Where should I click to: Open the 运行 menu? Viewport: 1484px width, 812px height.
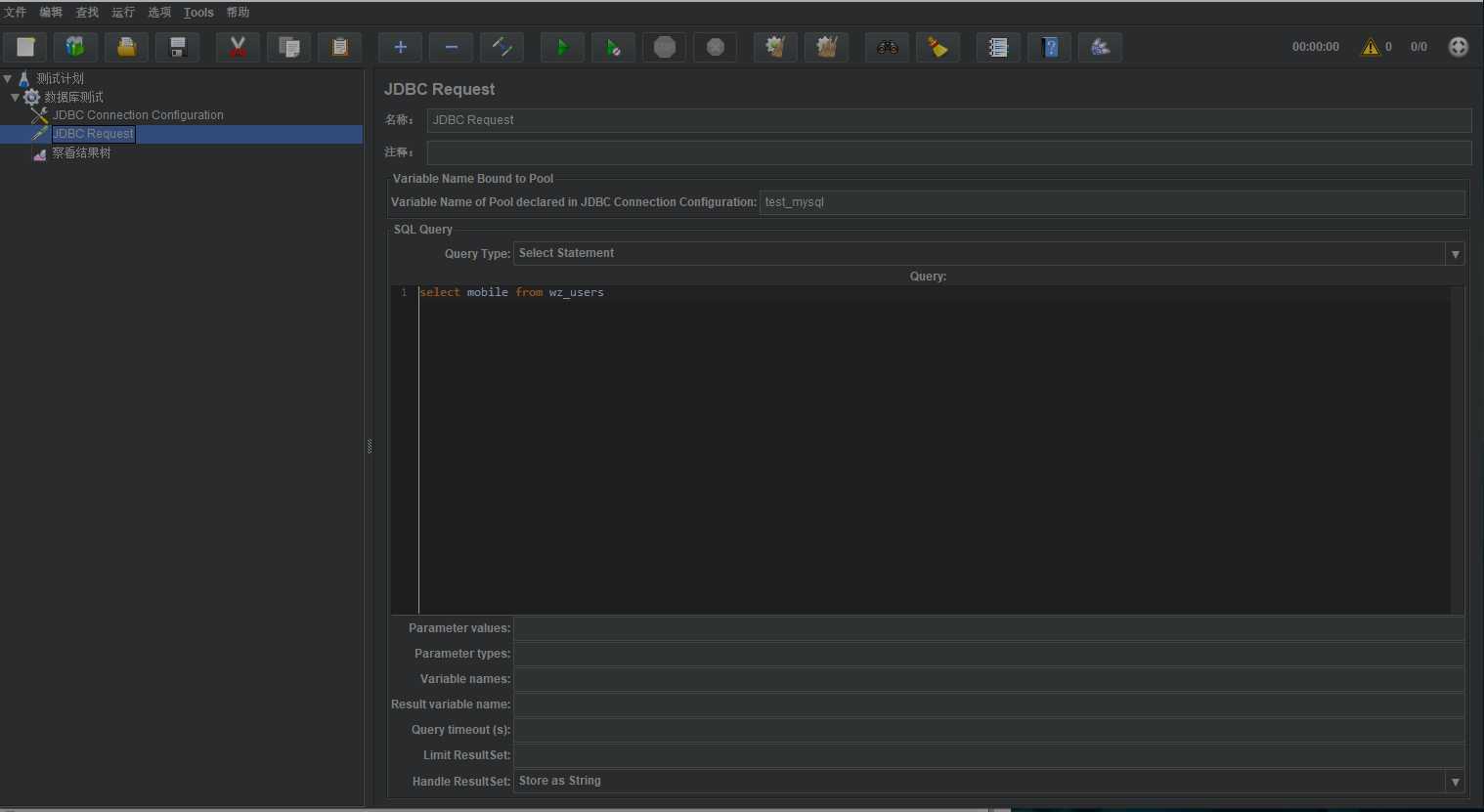pos(123,13)
